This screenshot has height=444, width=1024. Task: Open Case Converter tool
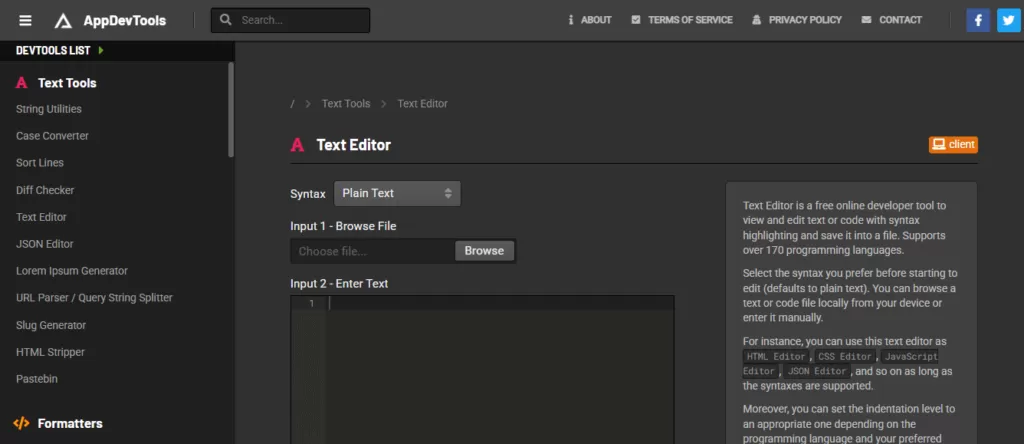pyautogui.click(x=52, y=136)
